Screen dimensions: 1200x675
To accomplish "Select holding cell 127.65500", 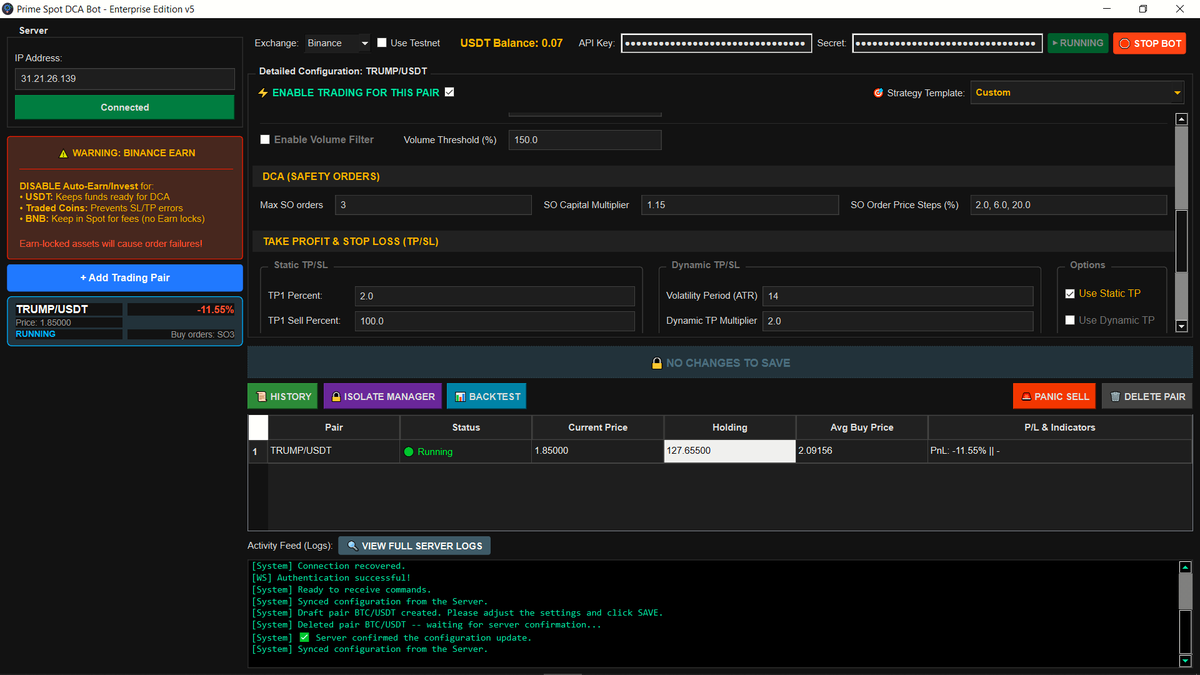I will 729,451.
